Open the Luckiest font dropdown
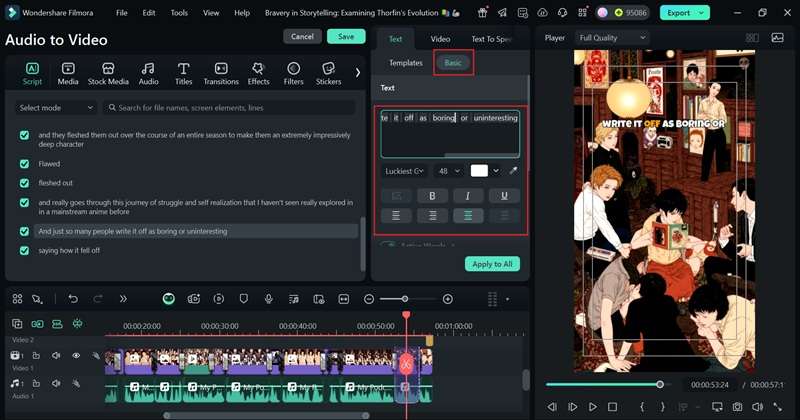Viewport: 800px width, 420px height. point(405,171)
